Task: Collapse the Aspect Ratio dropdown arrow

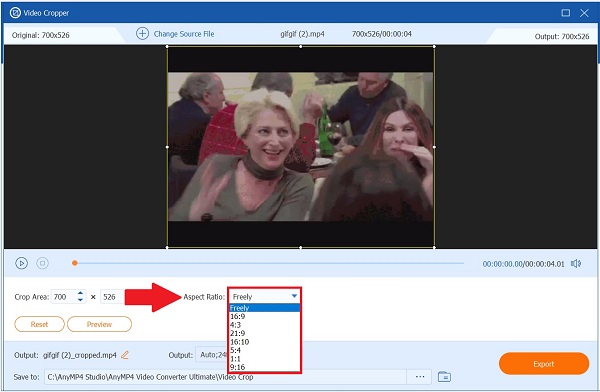Action: pyautogui.click(x=294, y=296)
